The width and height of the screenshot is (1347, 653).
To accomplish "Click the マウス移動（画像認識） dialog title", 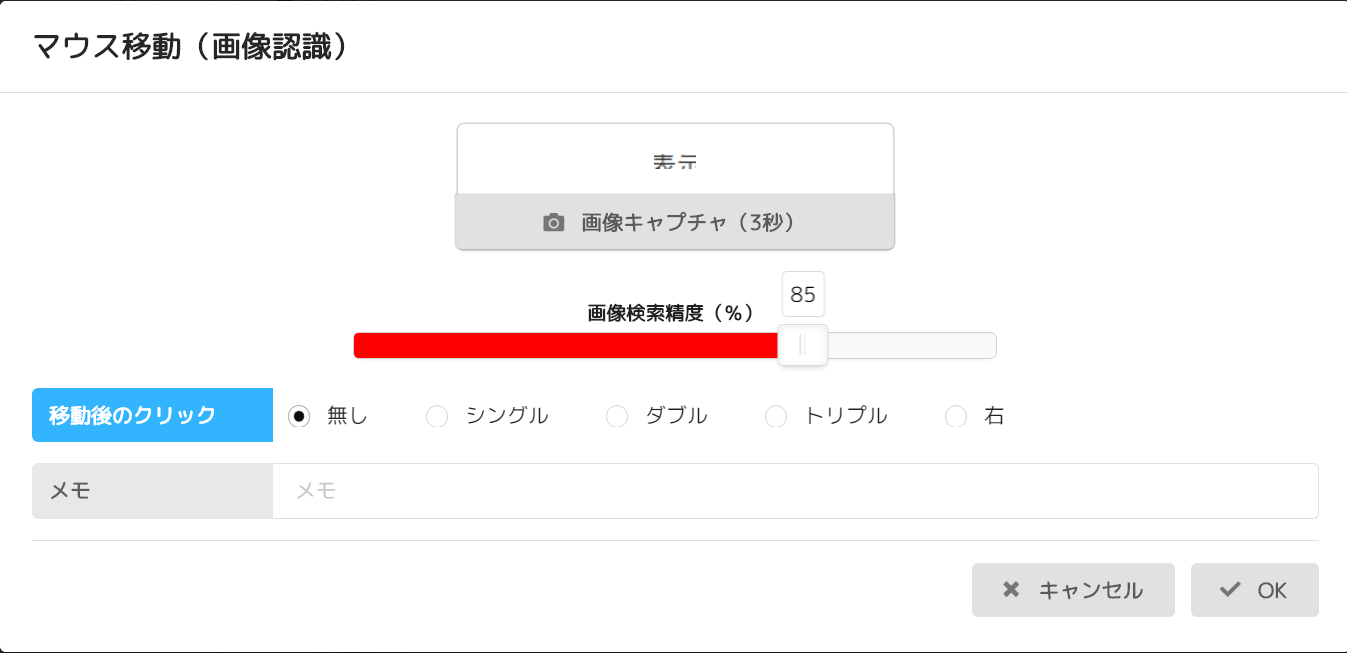I will (x=192, y=47).
